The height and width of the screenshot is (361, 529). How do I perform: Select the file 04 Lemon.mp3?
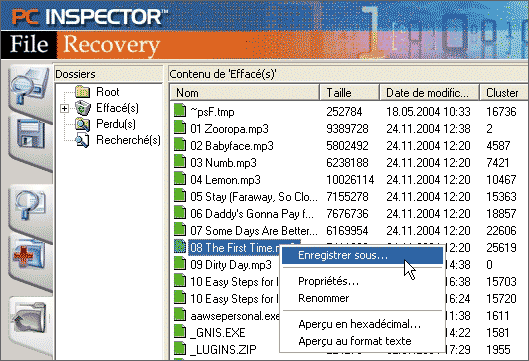point(225,180)
